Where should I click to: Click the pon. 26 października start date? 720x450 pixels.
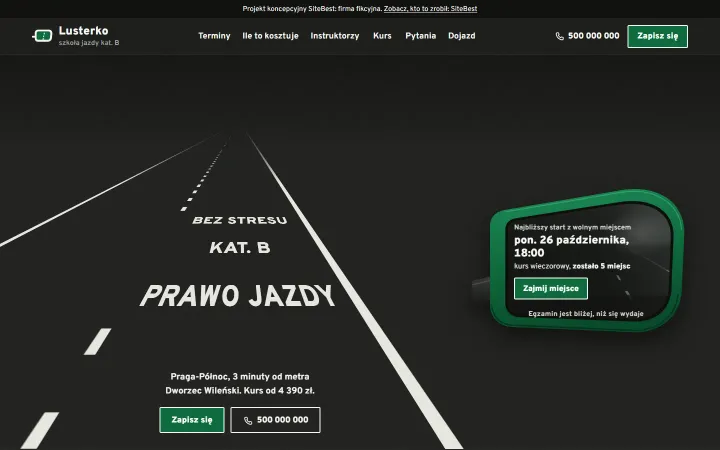571,246
